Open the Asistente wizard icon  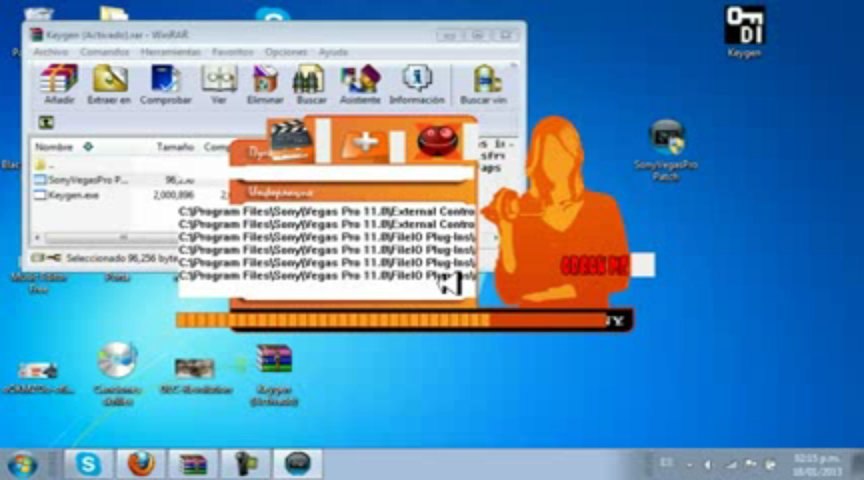(360, 84)
